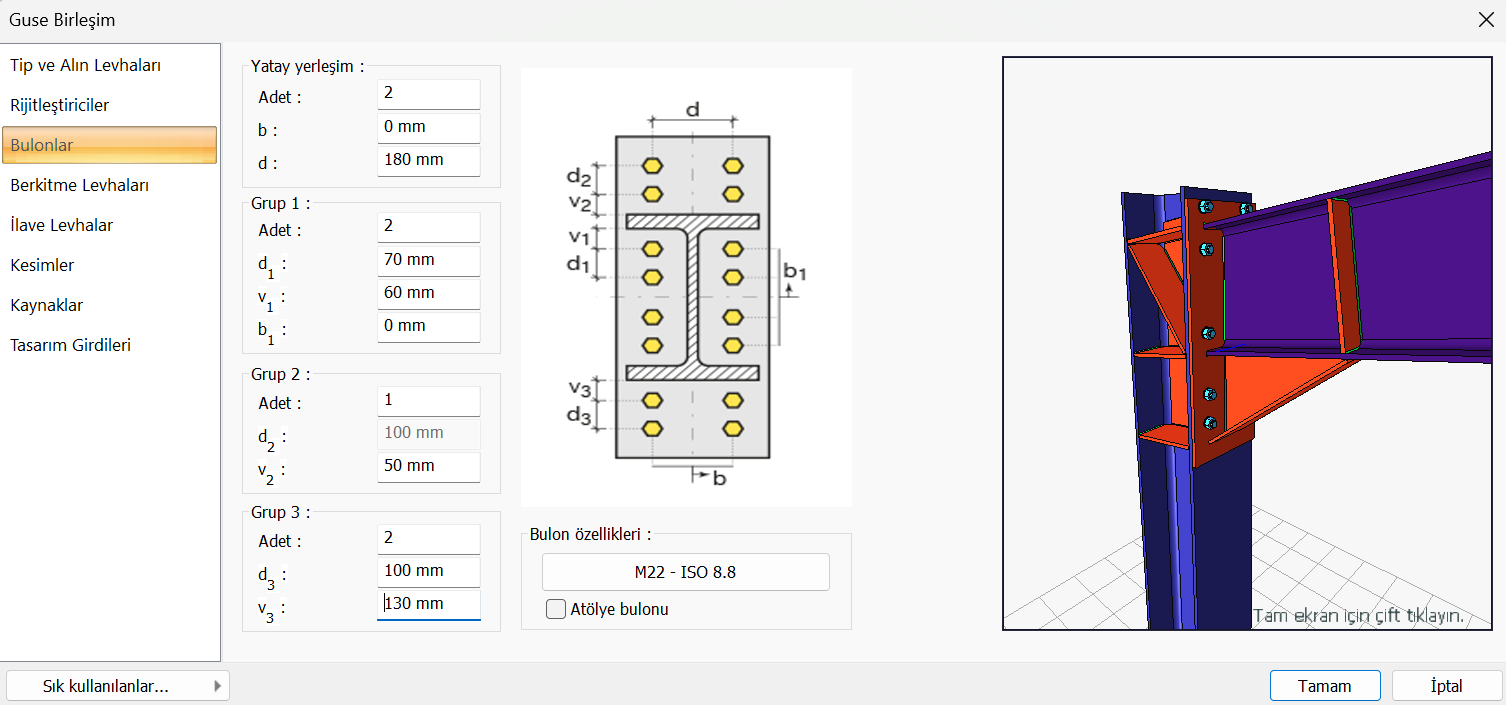The height and width of the screenshot is (705, 1506).
Task: Click the Grup 1 d1 field with 70 mm
Action: pyautogui.click(x=428, y=260)
